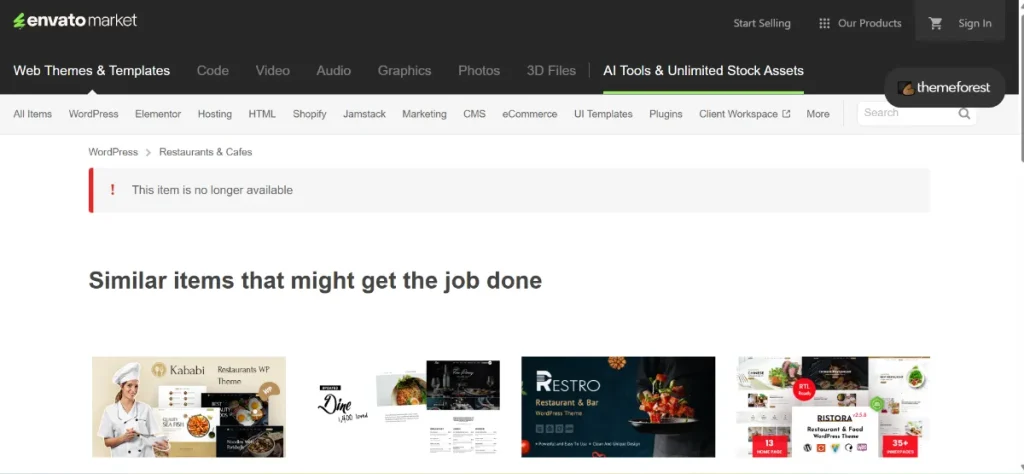The width and height of the screenshot is (1024, 474).
Task: Select Web Themes & Templates tab
Action: point(91,71)
